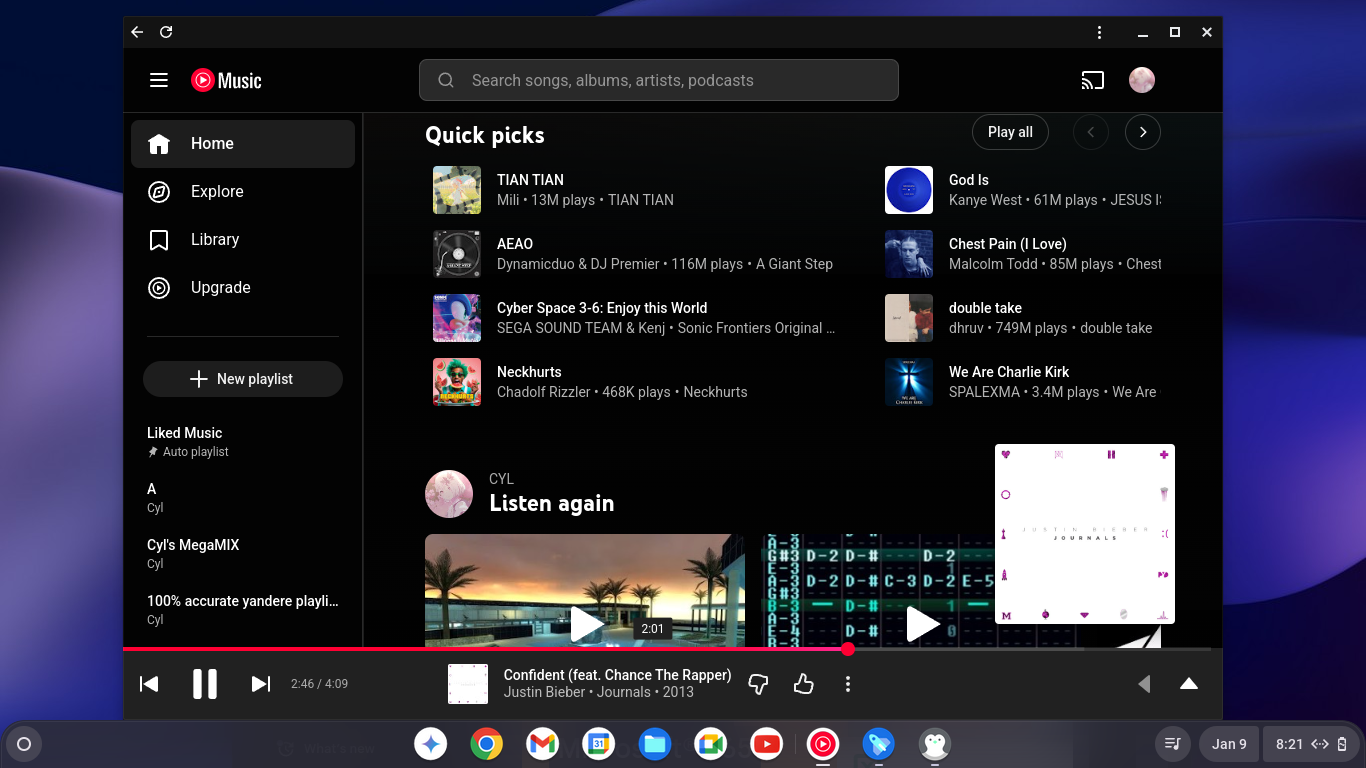Go to the Library tab

215,240
